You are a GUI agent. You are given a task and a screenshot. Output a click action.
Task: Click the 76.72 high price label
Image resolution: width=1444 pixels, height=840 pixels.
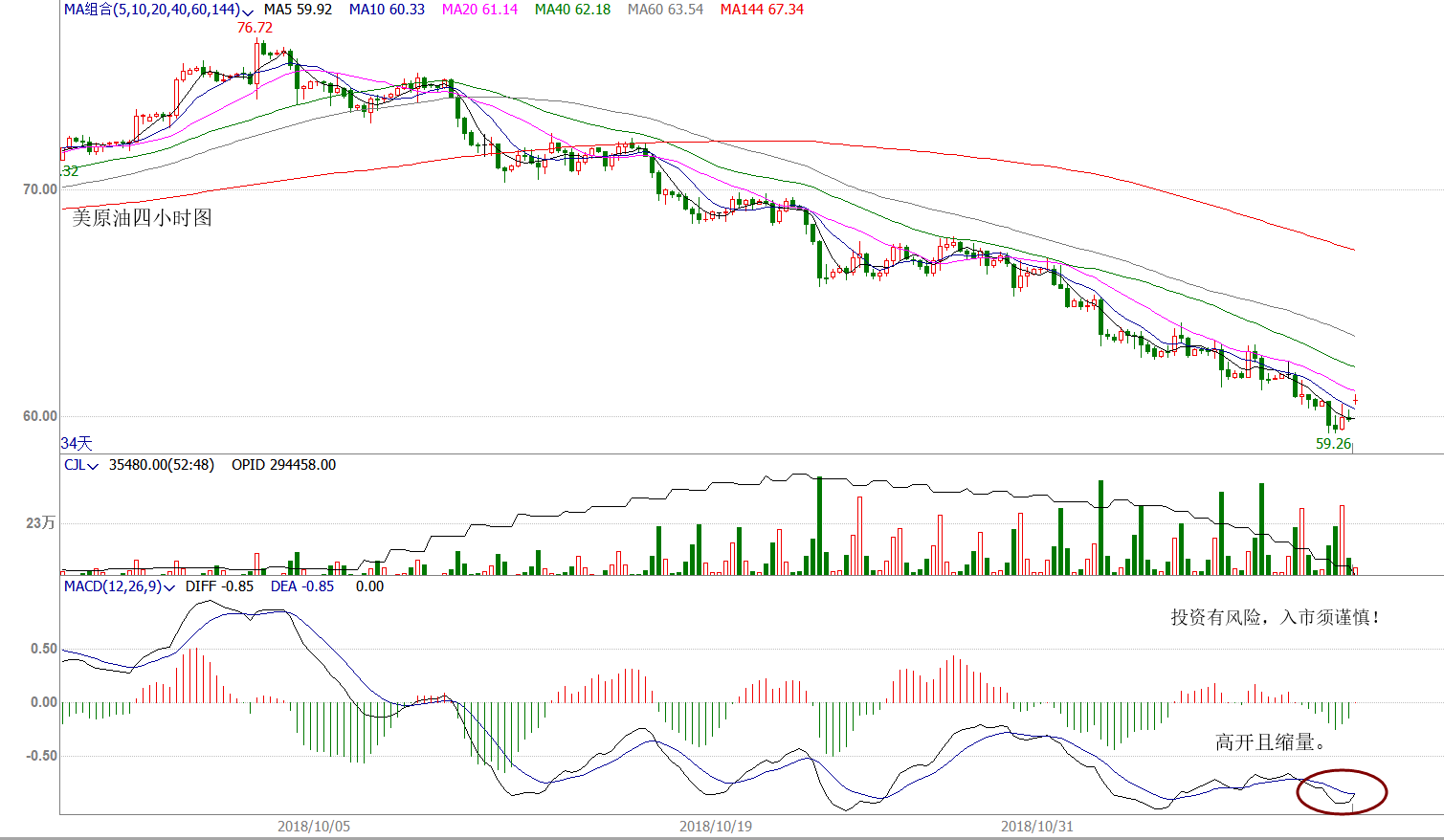coord(255,28)
